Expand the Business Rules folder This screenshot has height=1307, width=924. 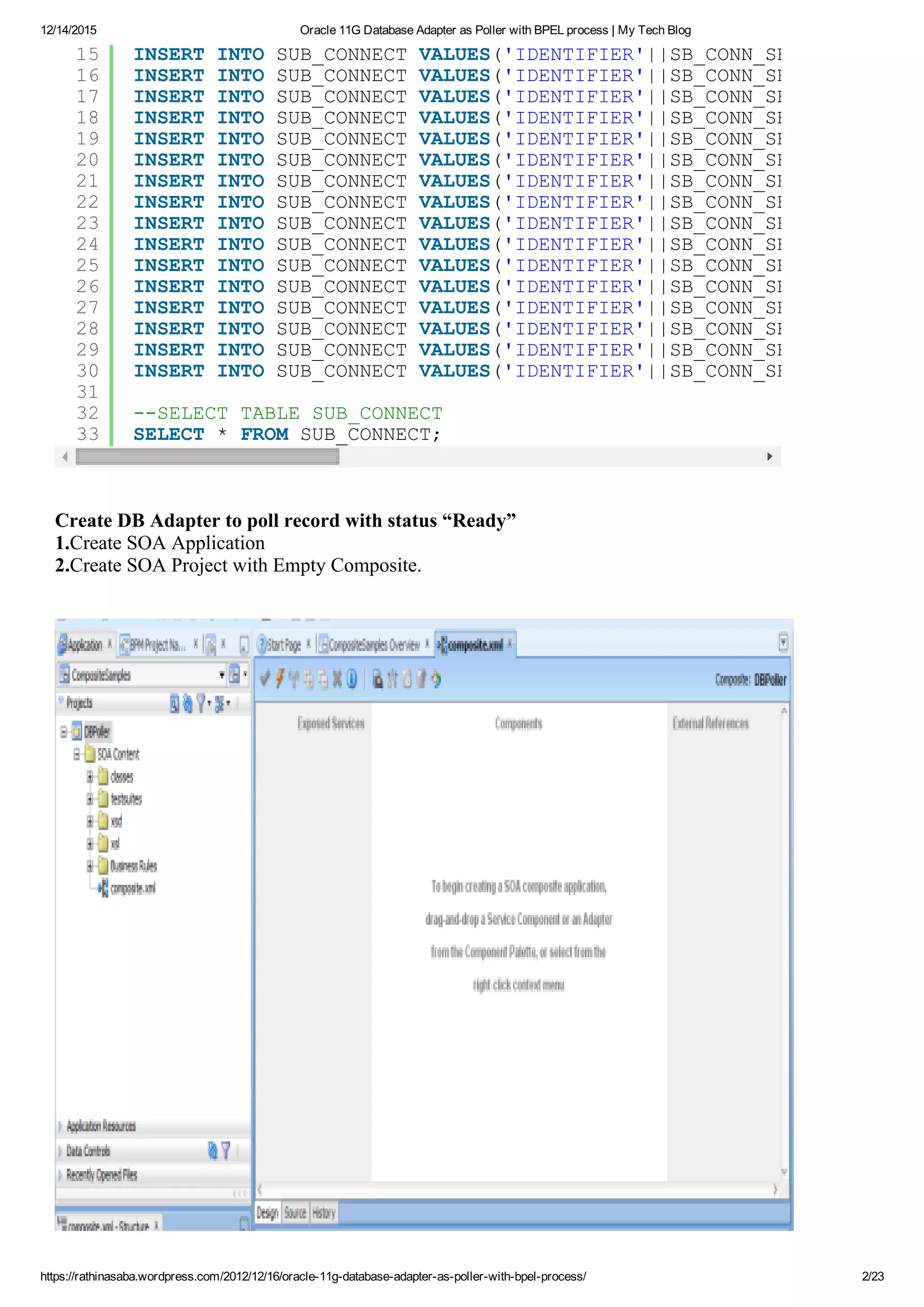(x=90, y=866)
